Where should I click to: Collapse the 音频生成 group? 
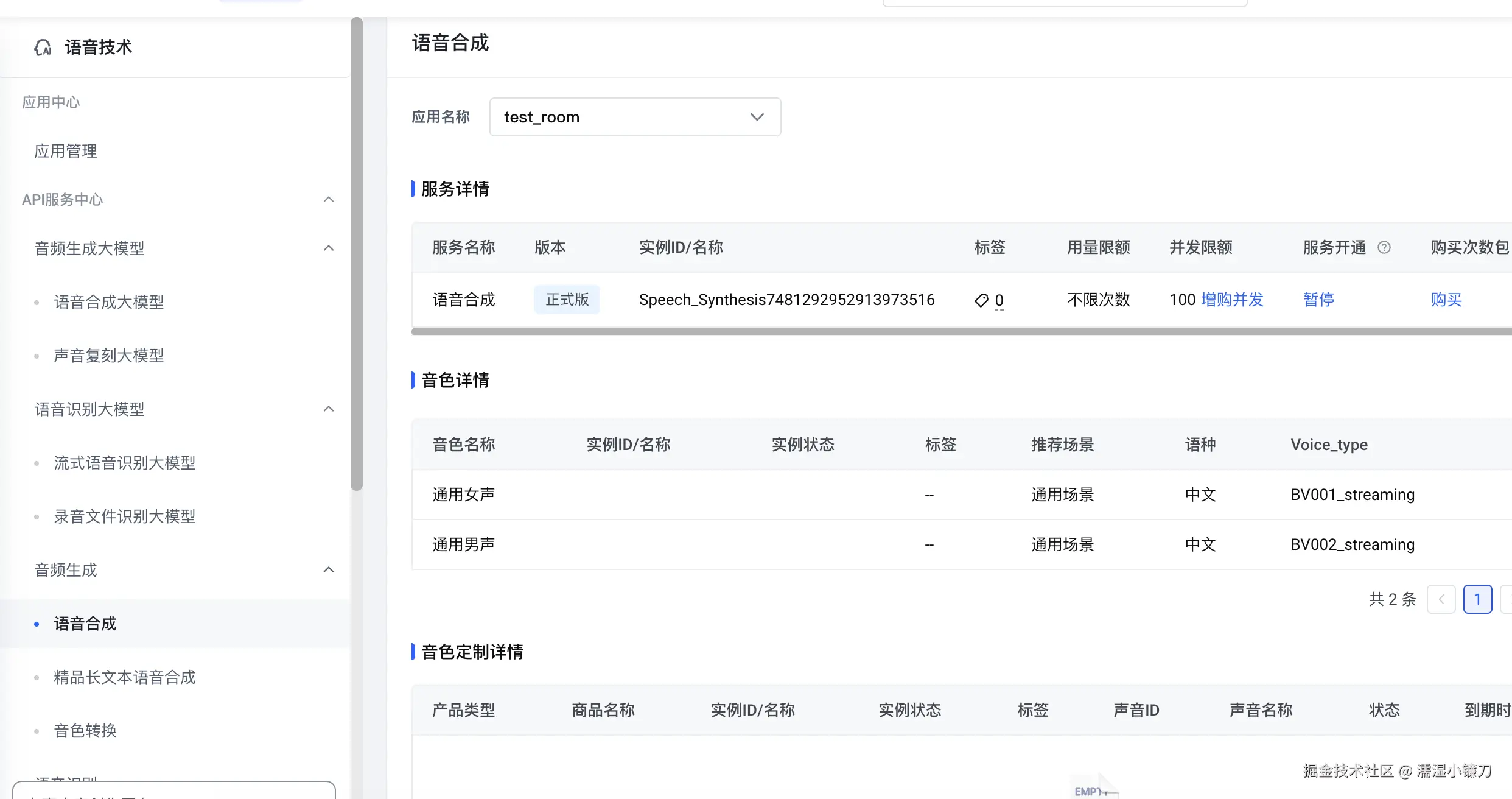(329, 570)
